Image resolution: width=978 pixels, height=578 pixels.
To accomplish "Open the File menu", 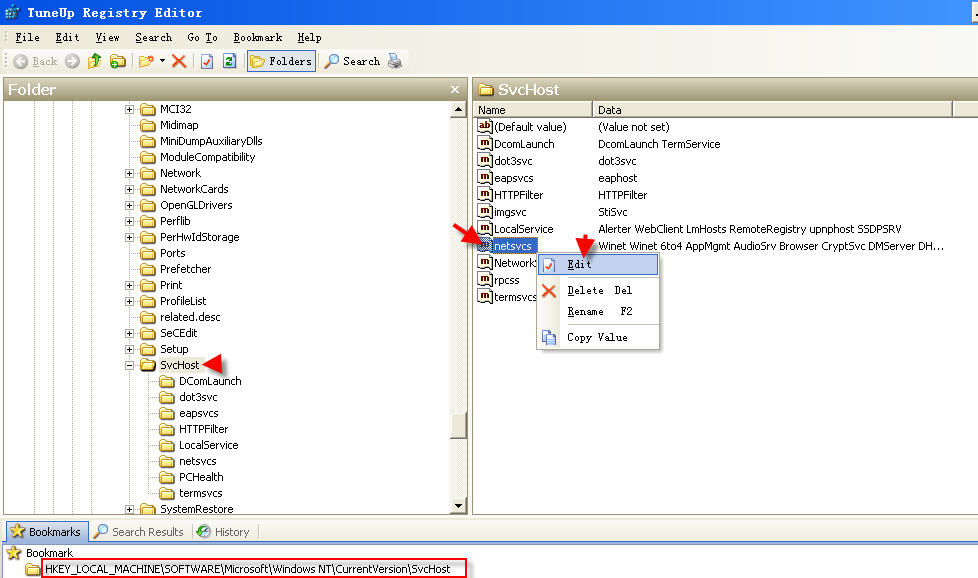I will (27, 37).
